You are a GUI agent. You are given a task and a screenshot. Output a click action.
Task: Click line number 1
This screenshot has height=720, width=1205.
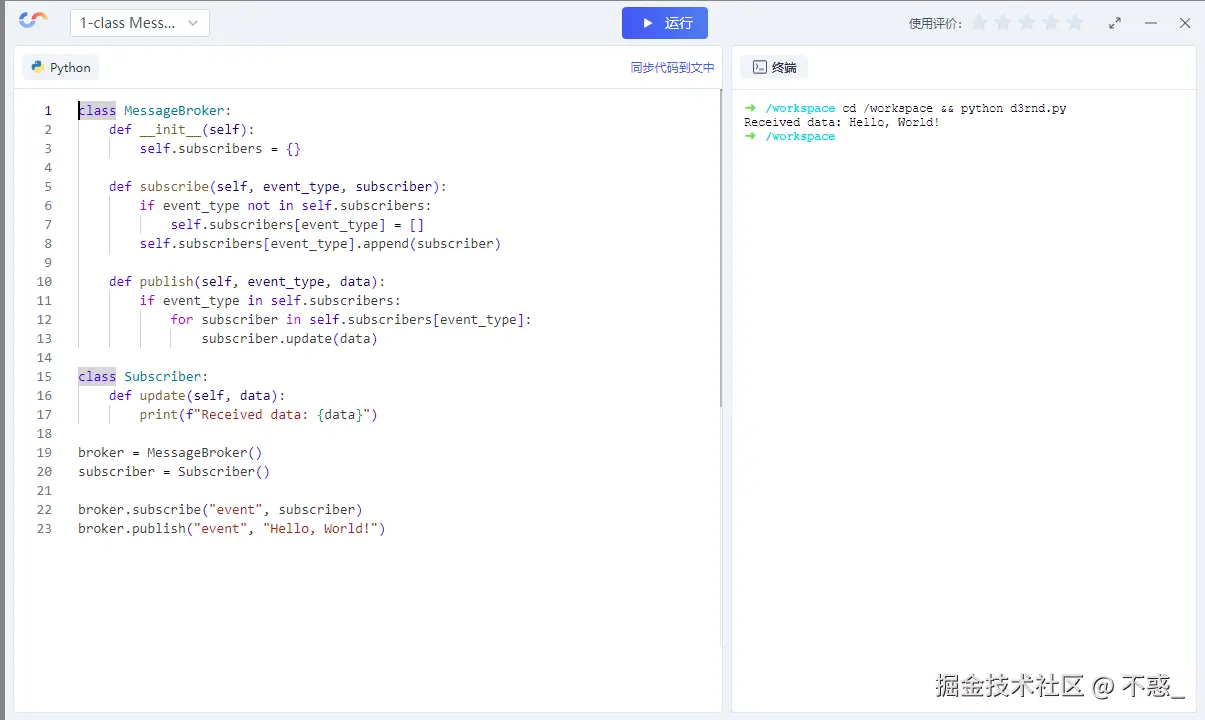click(x=48, y=111)
